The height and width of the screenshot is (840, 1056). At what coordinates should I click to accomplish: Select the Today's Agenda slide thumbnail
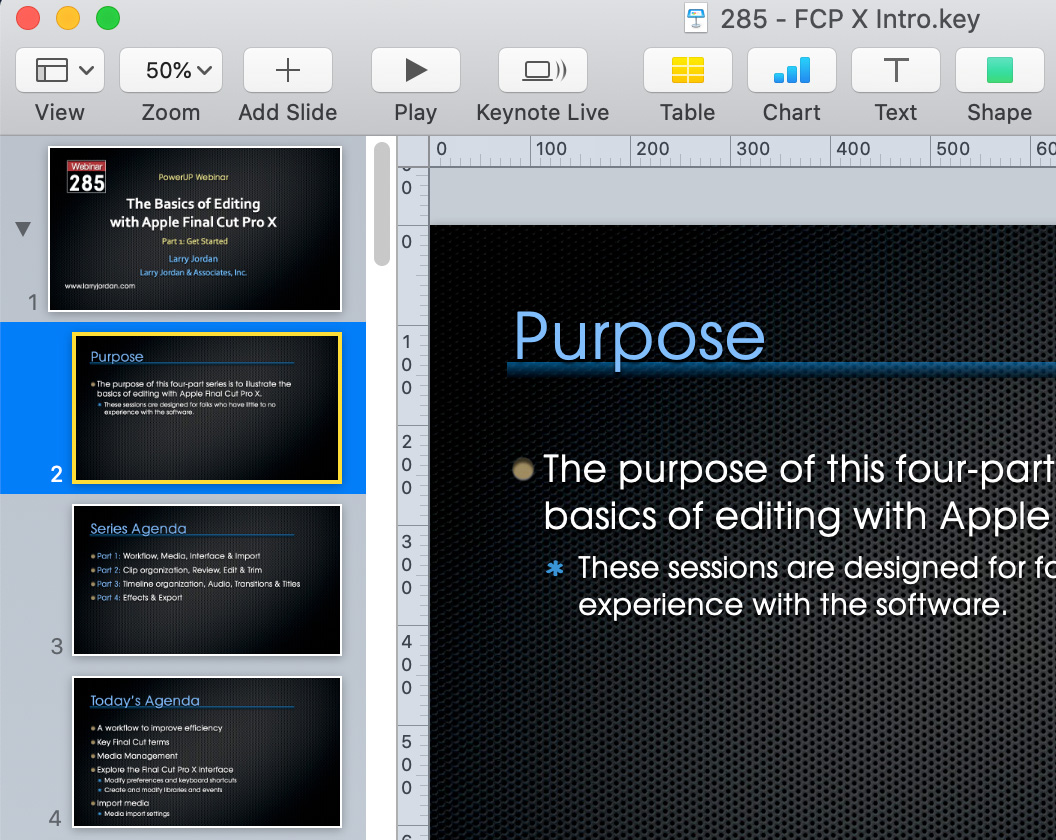(x=207, y=752)
